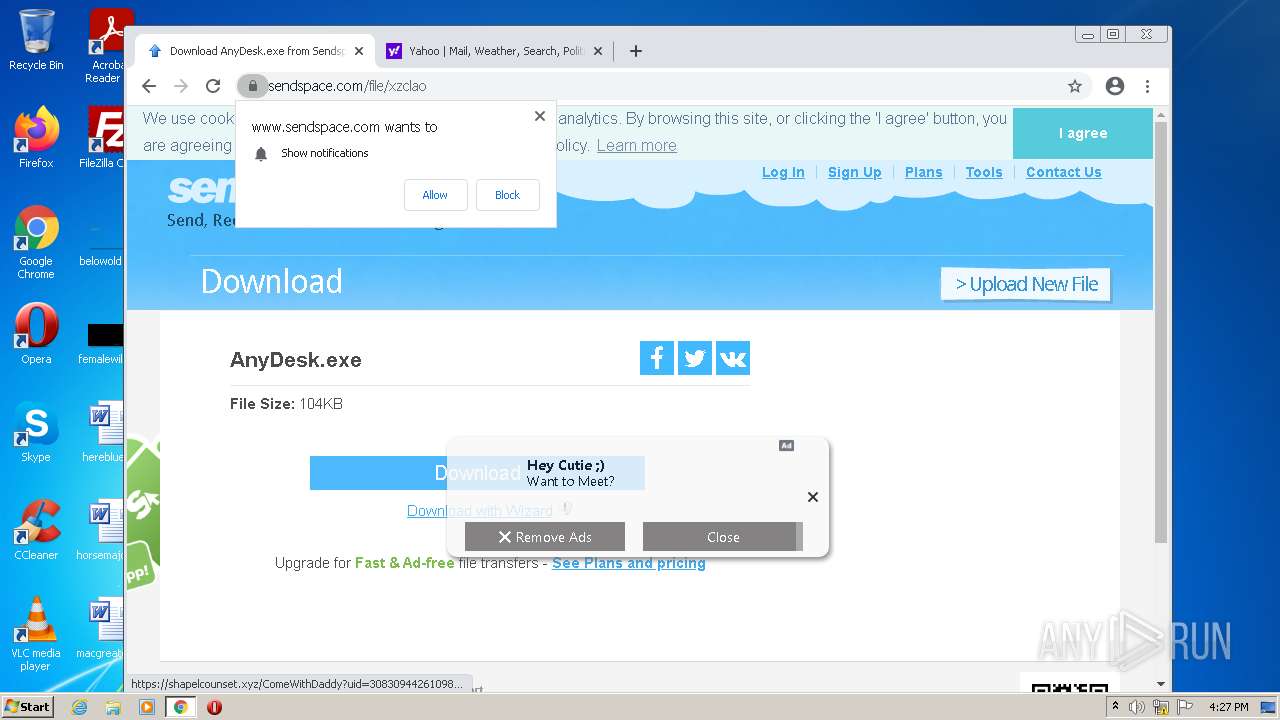Open the Windows Start menu
This screenshot has width=1280, height=720.
click(x=27, y=706)
